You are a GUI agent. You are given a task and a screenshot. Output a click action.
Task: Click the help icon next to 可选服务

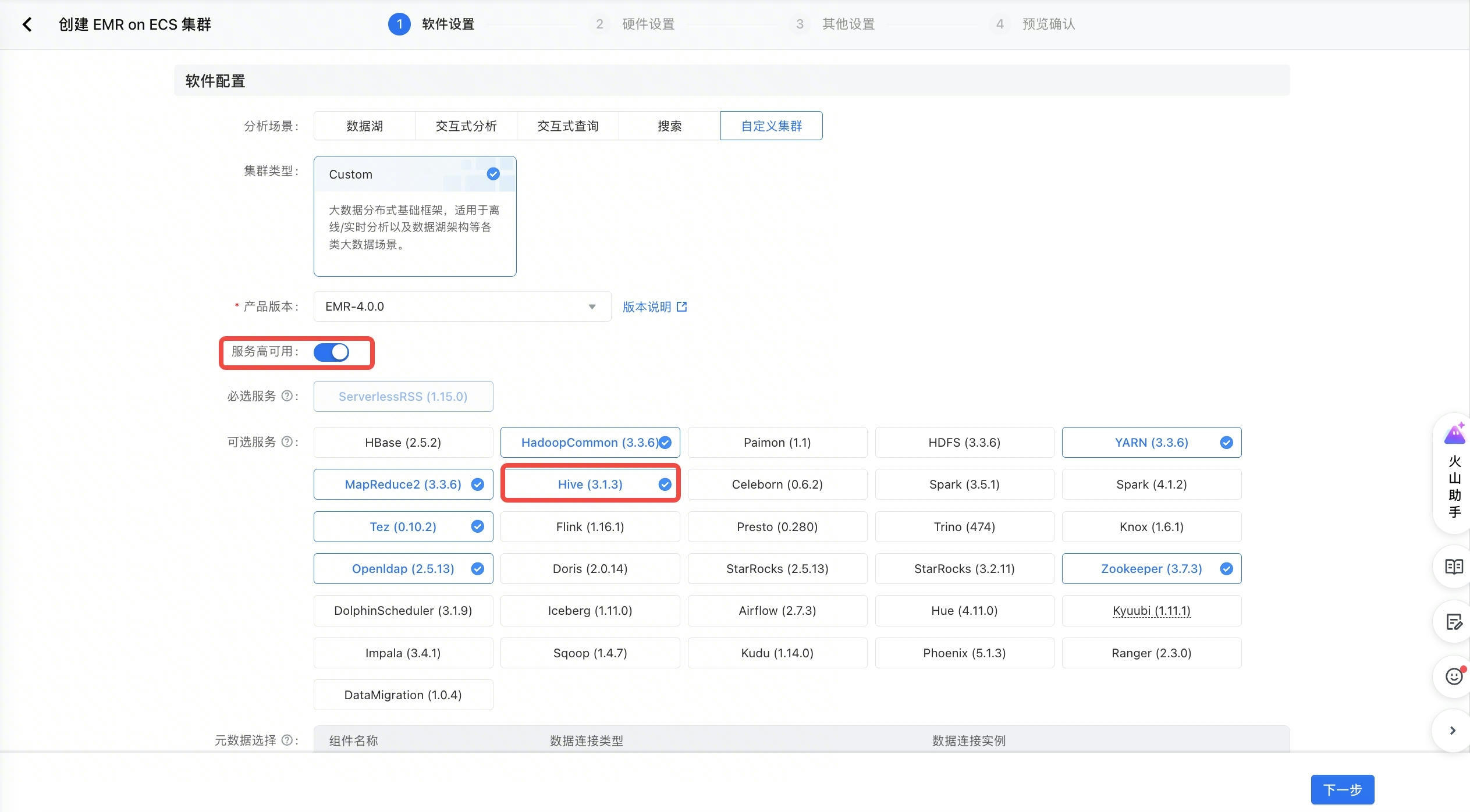coord(287,442)
